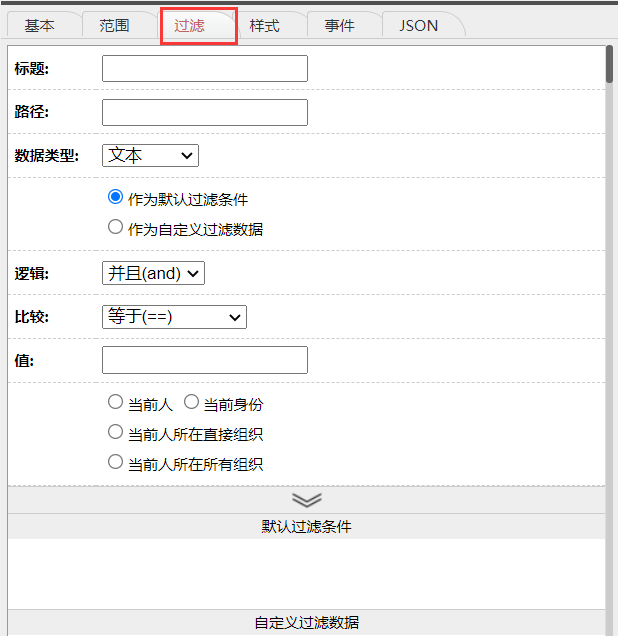Open the 事件 tab
The width and height of the screenshot is (618, 636).
point(340,26)
